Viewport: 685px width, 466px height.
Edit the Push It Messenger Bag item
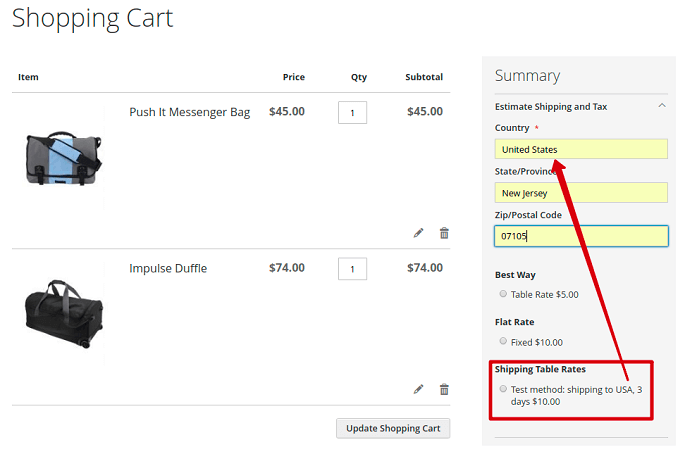click(x=419, y=233)
